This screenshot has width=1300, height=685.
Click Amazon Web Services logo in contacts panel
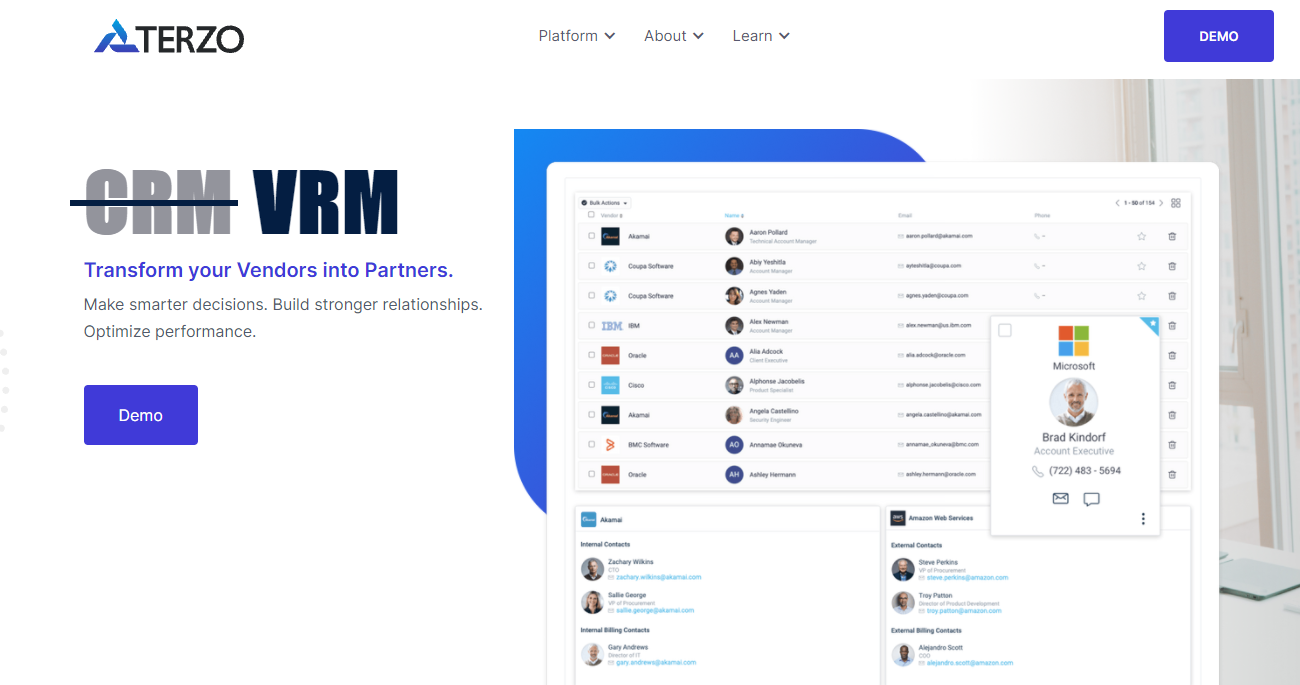[898, 519]
